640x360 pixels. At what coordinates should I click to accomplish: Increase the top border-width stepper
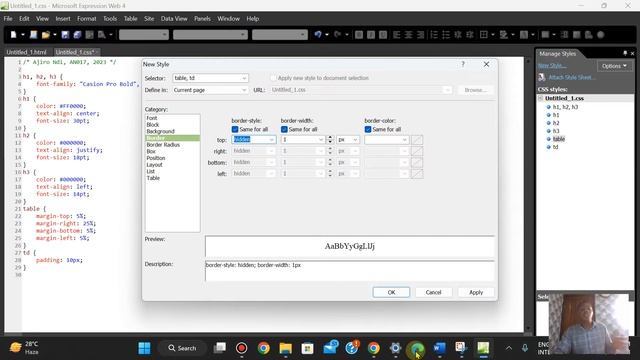point(330,138)
